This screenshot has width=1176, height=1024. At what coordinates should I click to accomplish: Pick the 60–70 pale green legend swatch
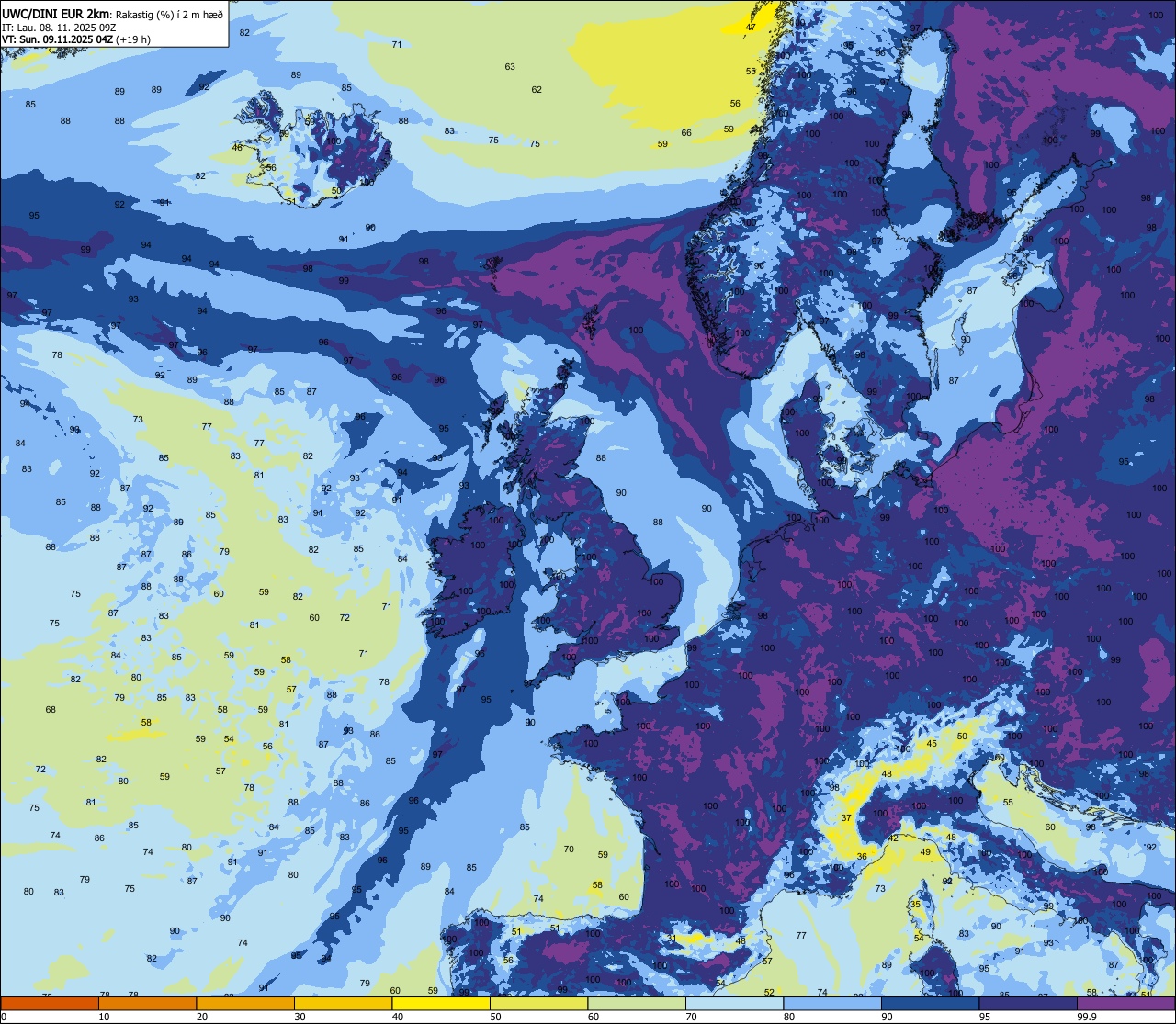point(637,1003)
